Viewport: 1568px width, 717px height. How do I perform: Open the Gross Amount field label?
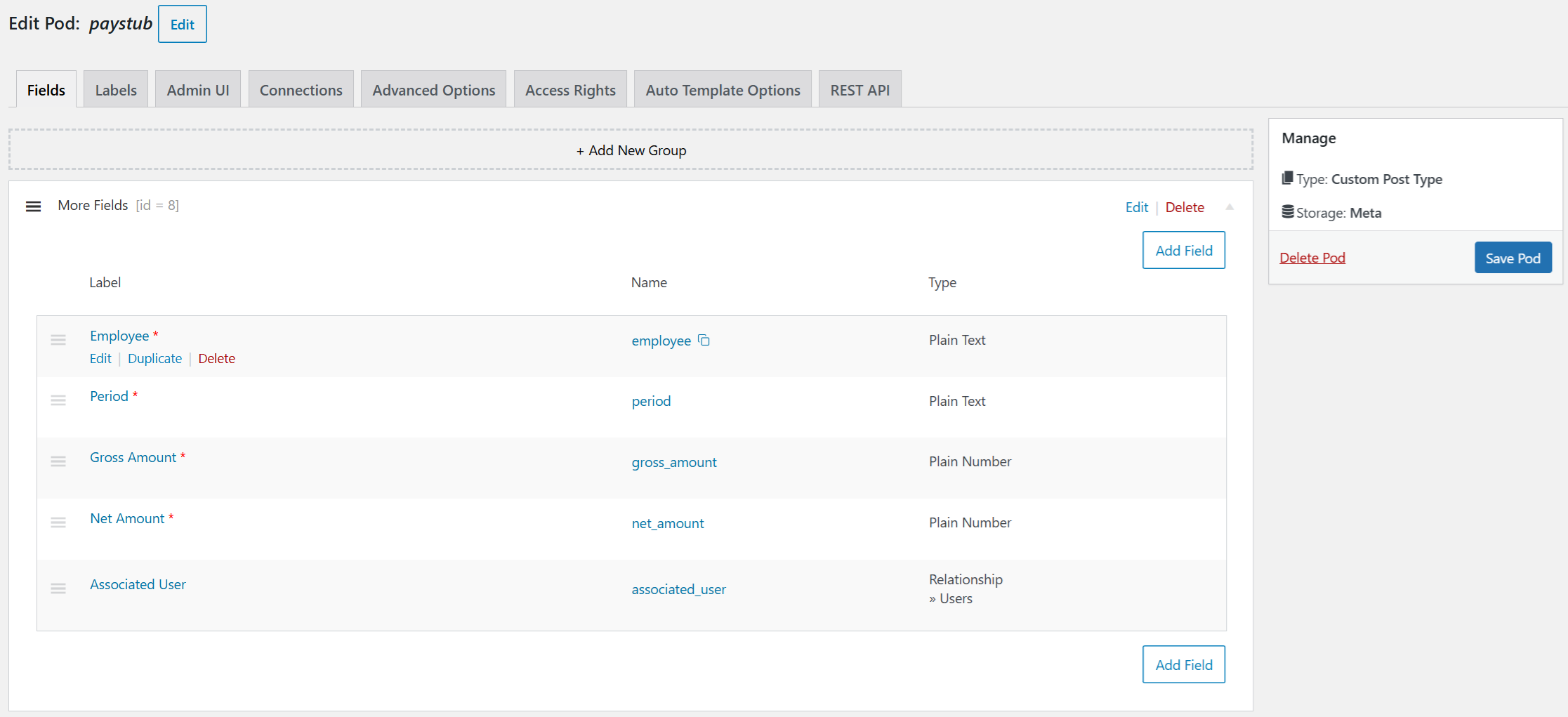[133, 457]
